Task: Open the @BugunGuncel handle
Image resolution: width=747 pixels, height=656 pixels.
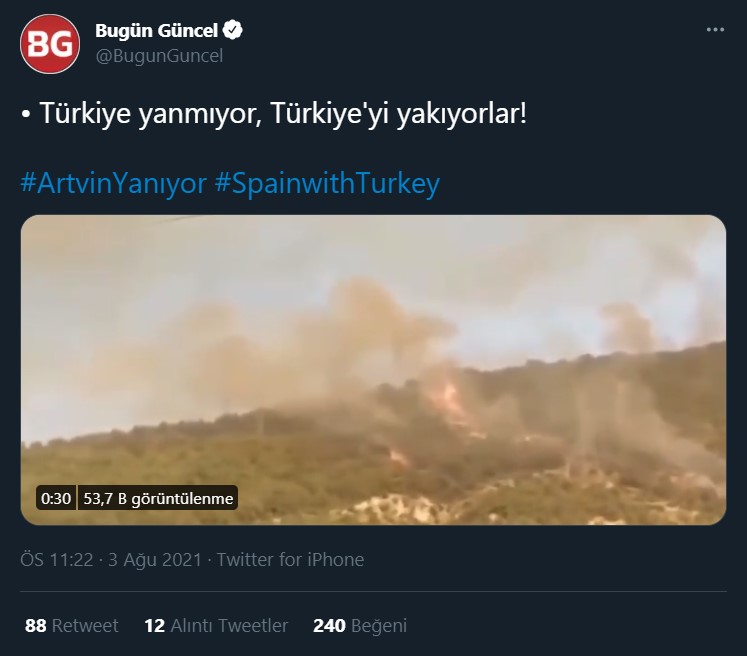Action: coord(159,56)
